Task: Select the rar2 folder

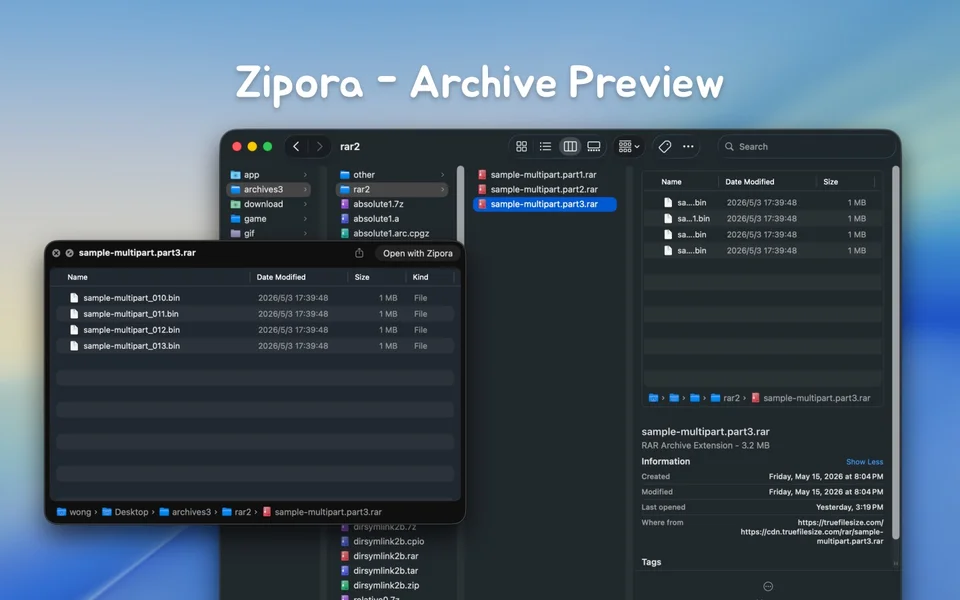Action: coord(392,189)
